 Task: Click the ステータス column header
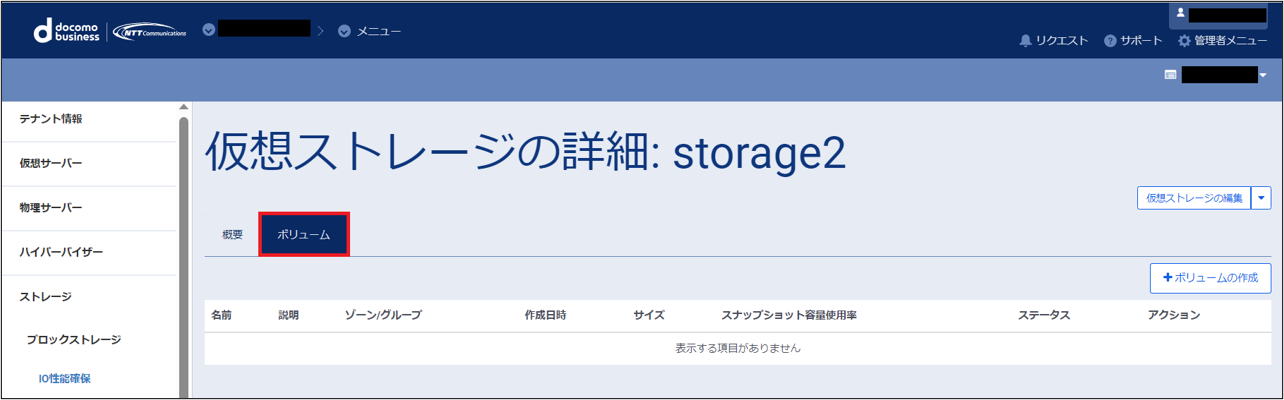(1044, 315)
